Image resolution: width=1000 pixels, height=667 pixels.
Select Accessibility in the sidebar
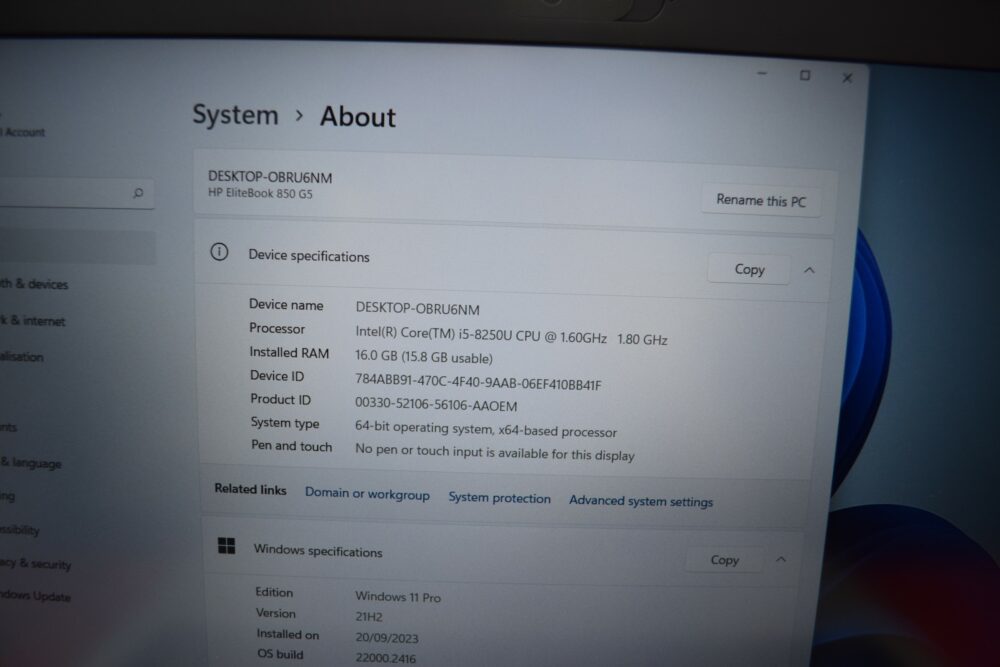[20, 530]
